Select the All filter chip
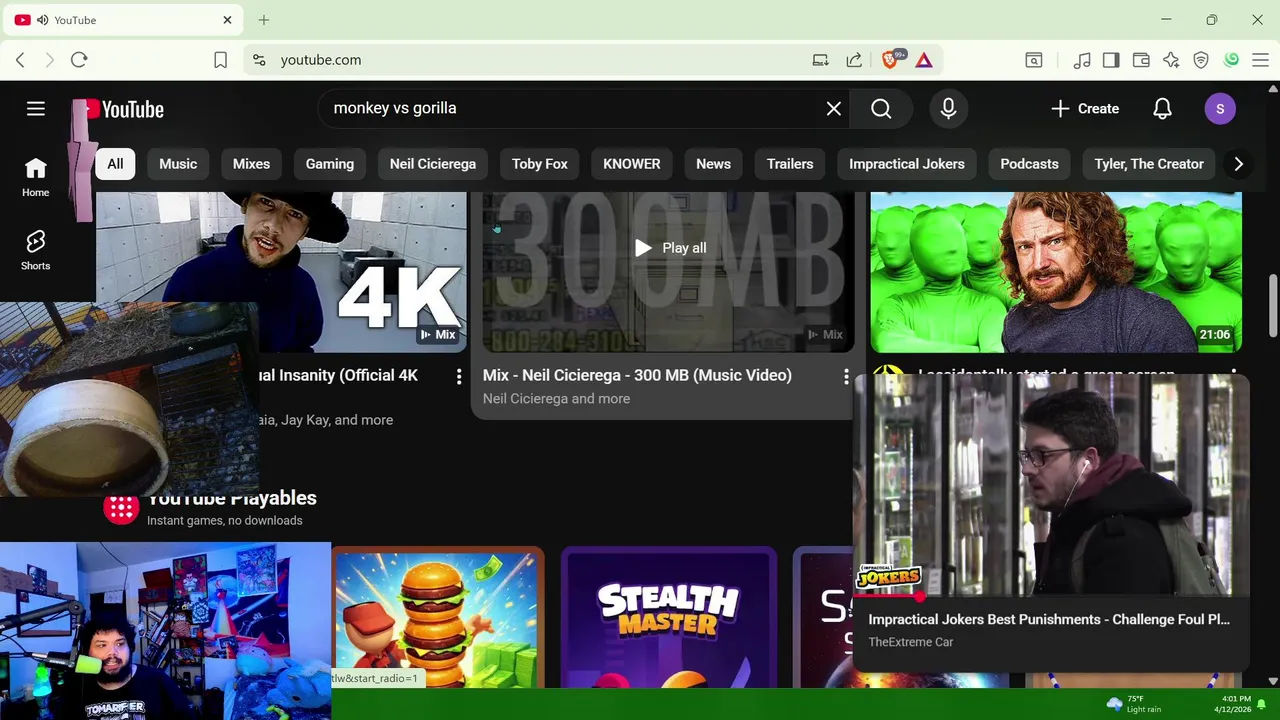 click(x=116, y=164)
